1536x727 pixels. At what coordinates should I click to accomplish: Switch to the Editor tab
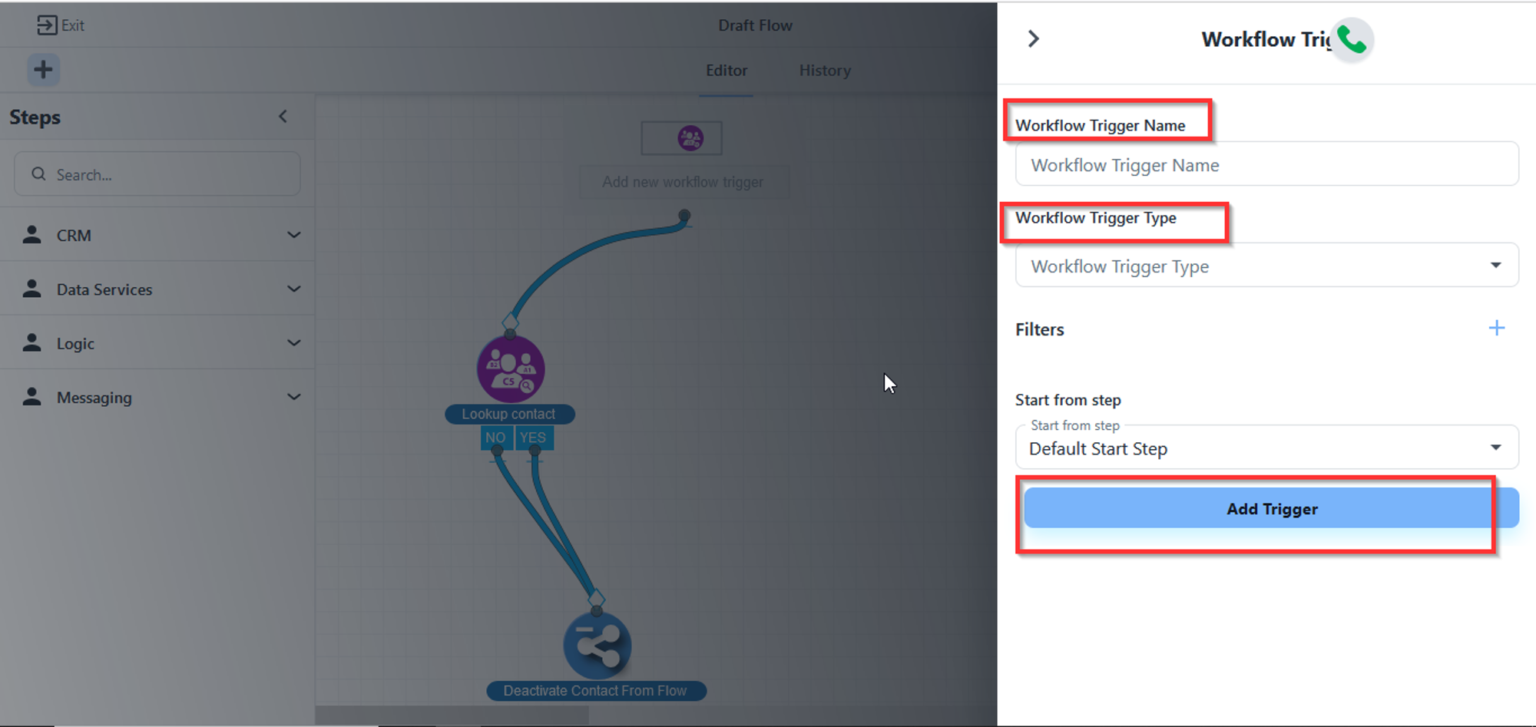(727, 71)
